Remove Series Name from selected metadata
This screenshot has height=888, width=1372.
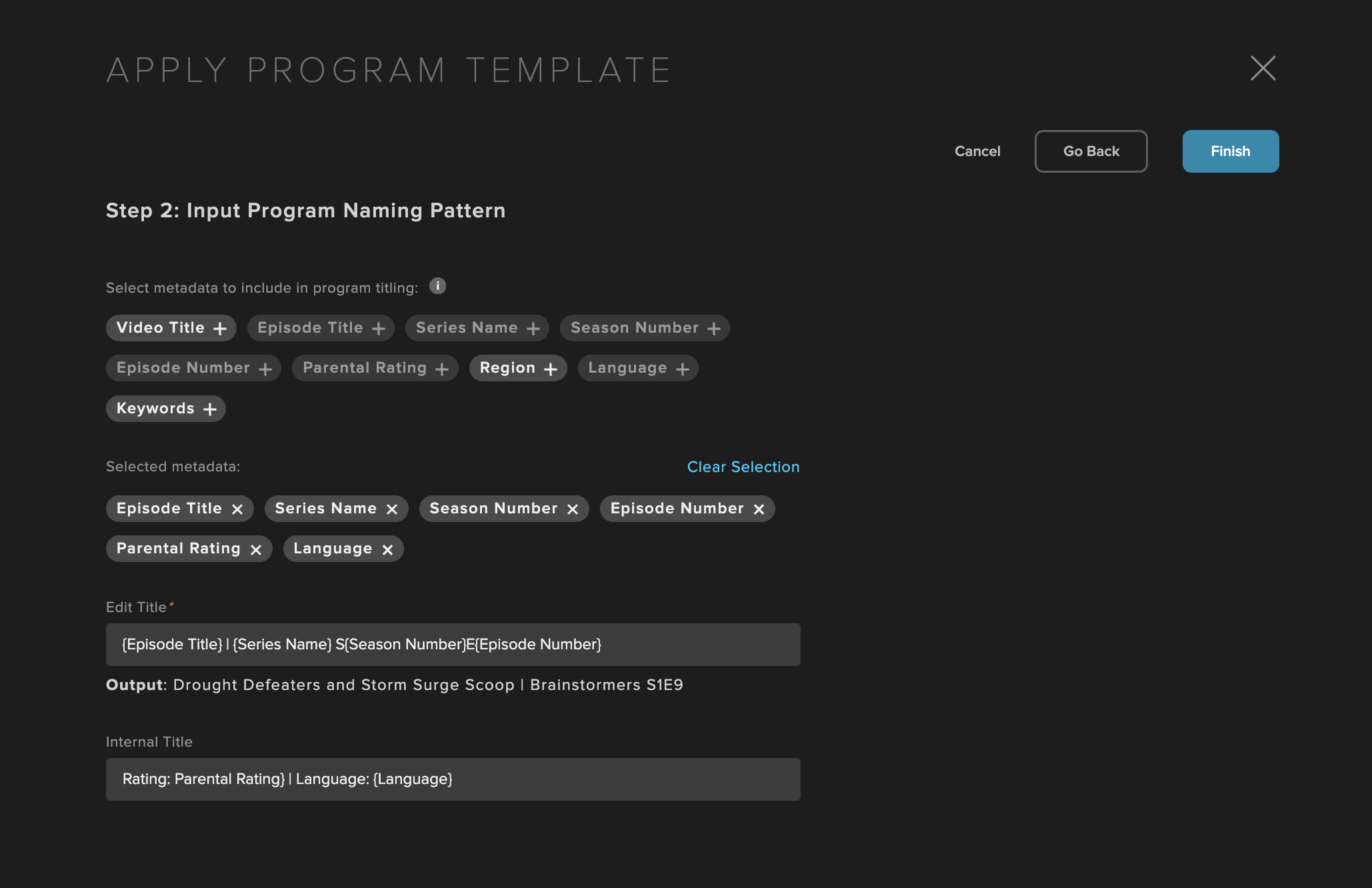tap(392, 509)
